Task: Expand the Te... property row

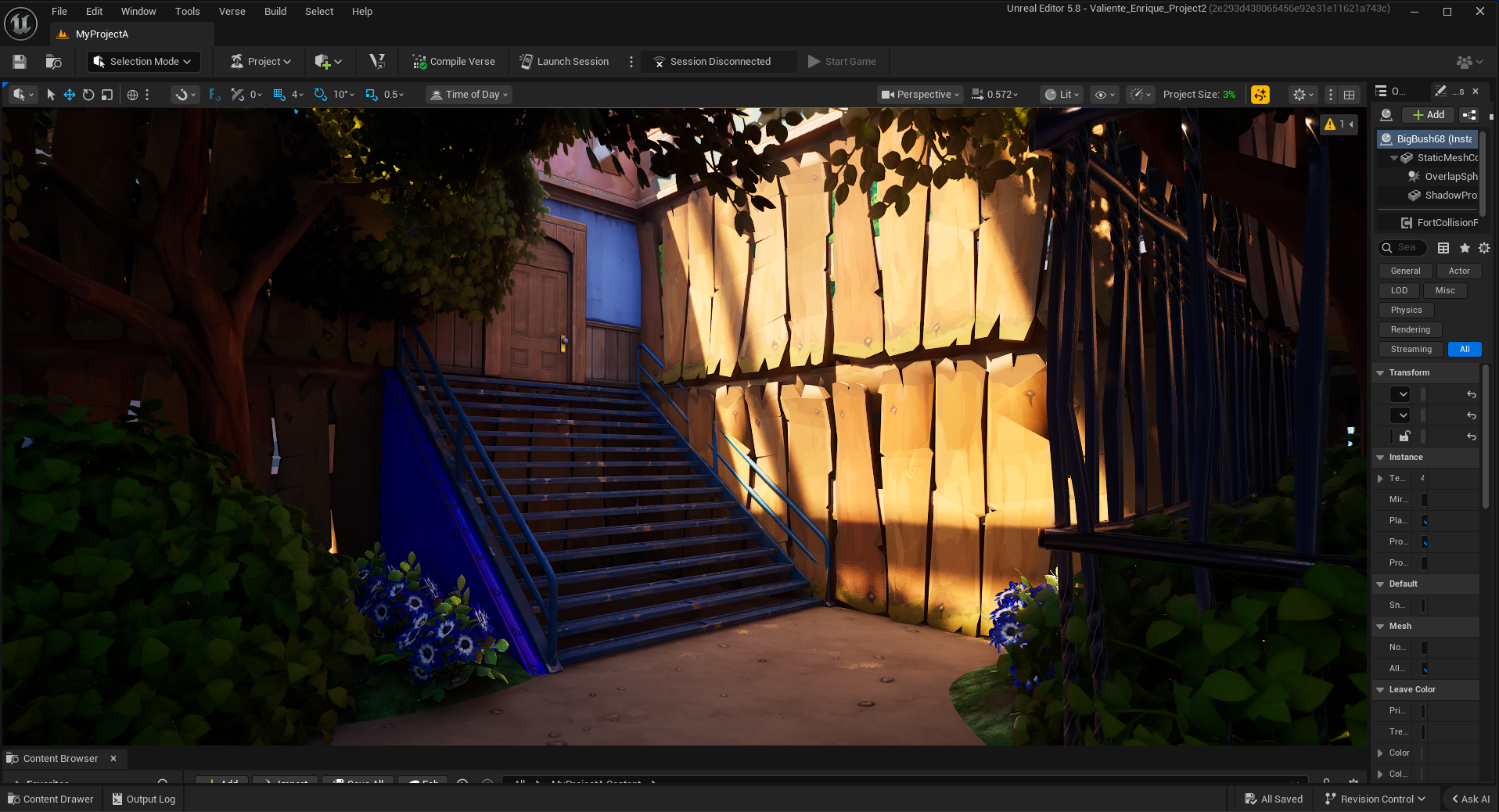Action: coord(1380,478)
